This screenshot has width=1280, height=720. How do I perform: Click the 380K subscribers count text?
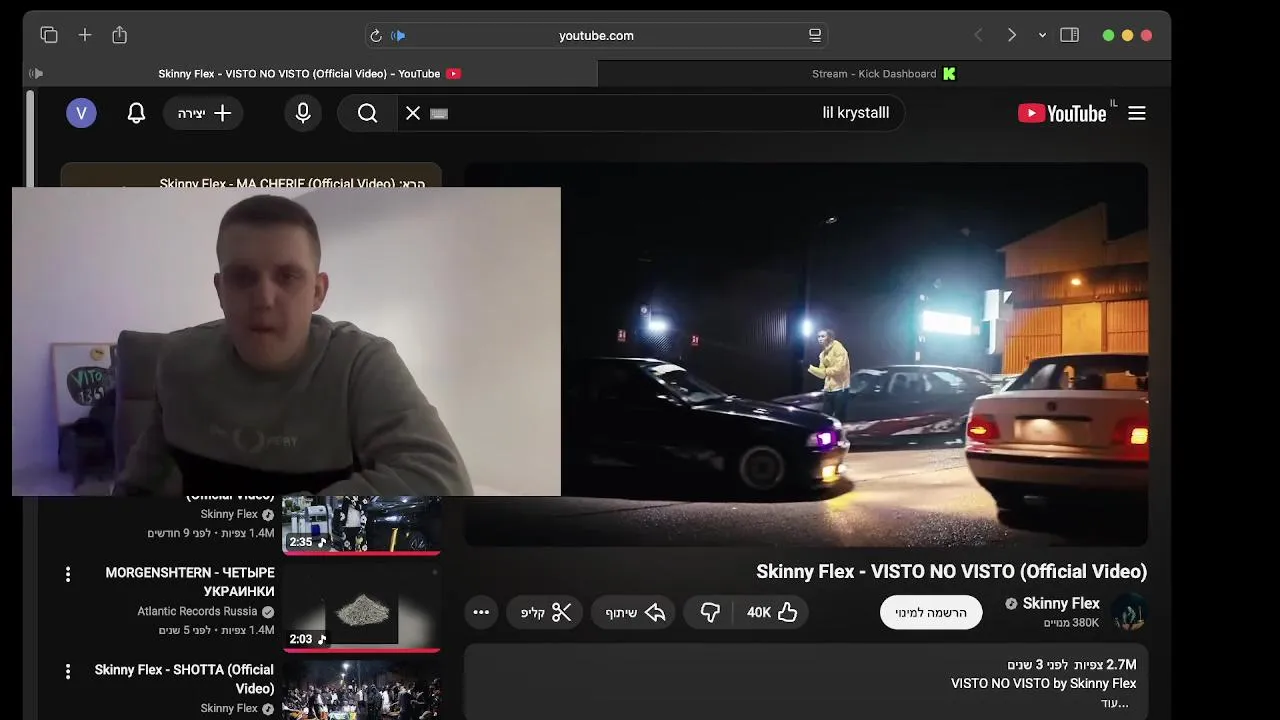(1071, 623)
